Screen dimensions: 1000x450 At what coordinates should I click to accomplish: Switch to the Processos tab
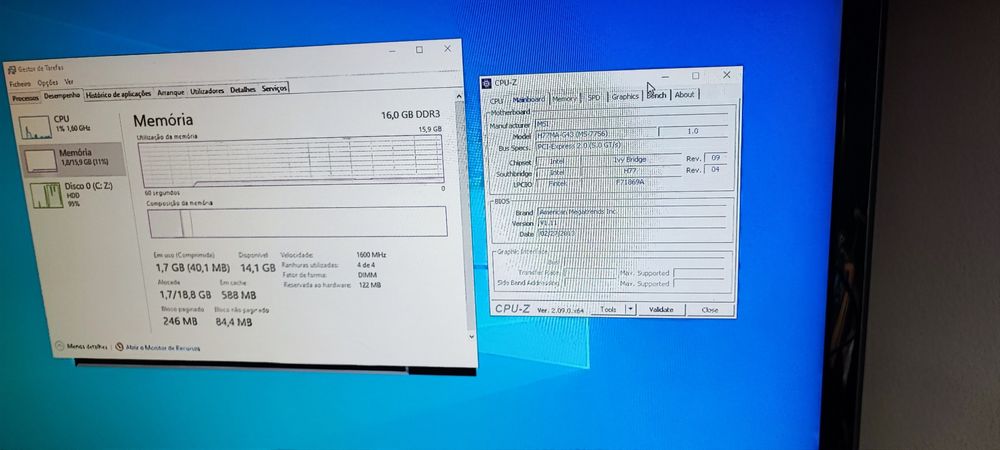26,98
